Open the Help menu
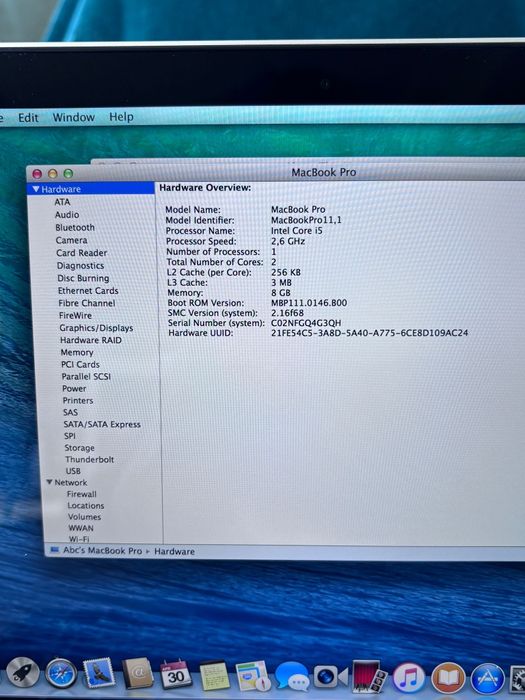 [x=121, y=117]
